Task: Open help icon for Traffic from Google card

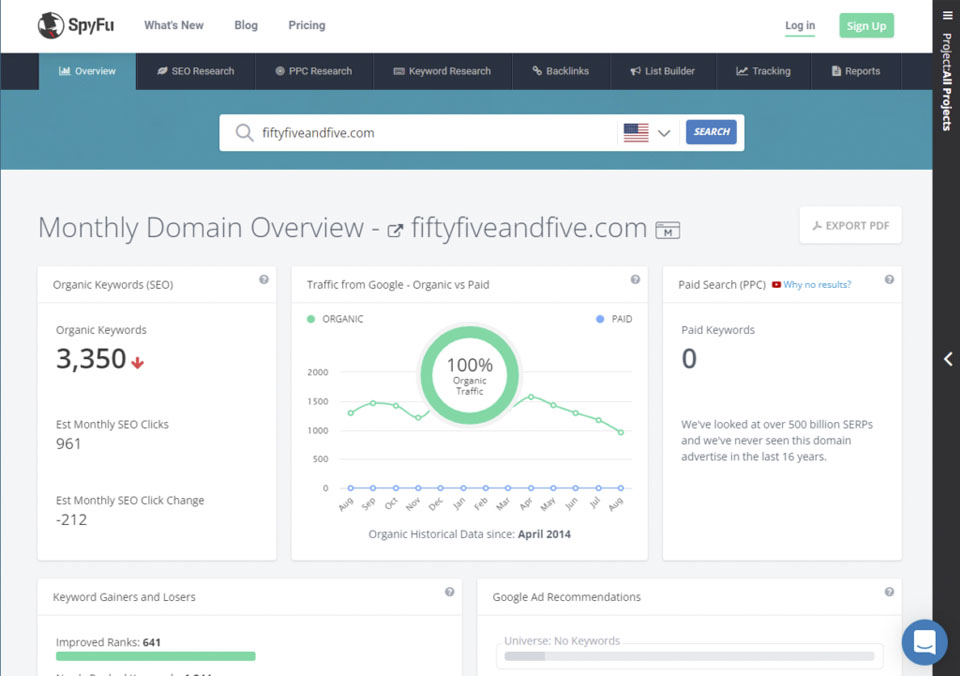Action: (x=636, y=279)
